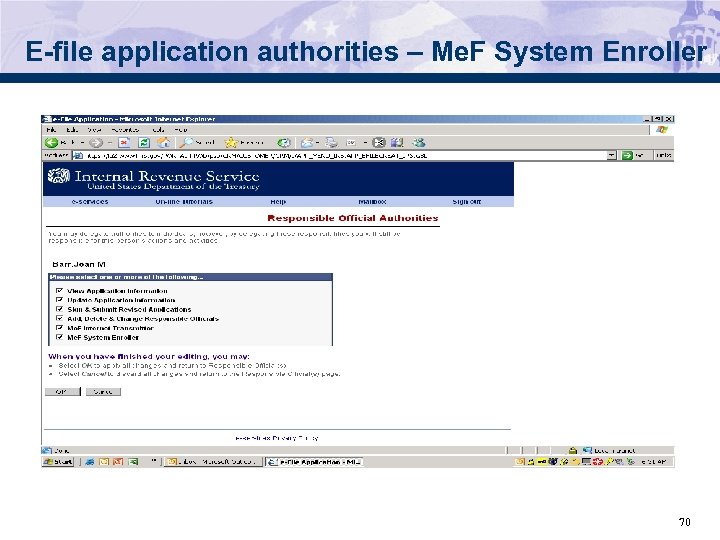Click the OK button

pos(62,392)
